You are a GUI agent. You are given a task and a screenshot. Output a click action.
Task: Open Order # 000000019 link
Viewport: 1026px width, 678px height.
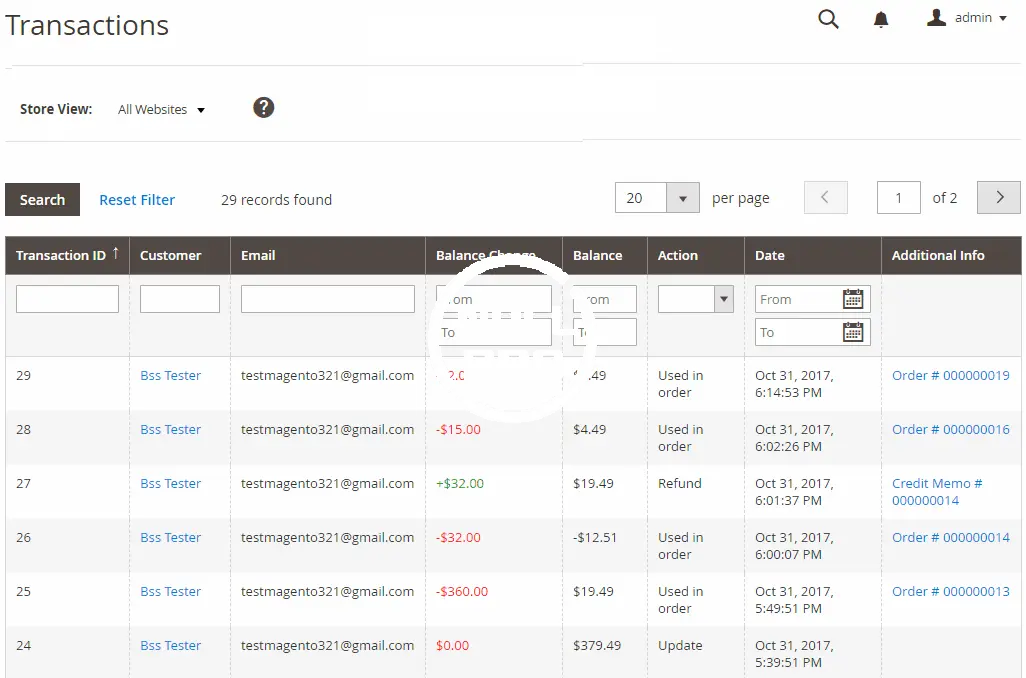(950, 376)
